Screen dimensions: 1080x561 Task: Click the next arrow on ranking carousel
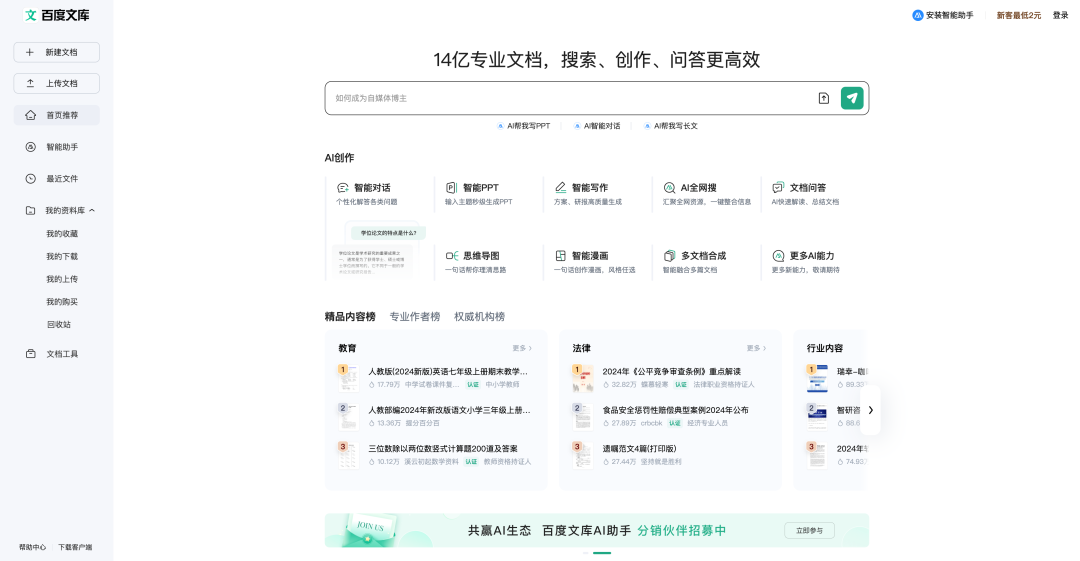click(871, 410)
